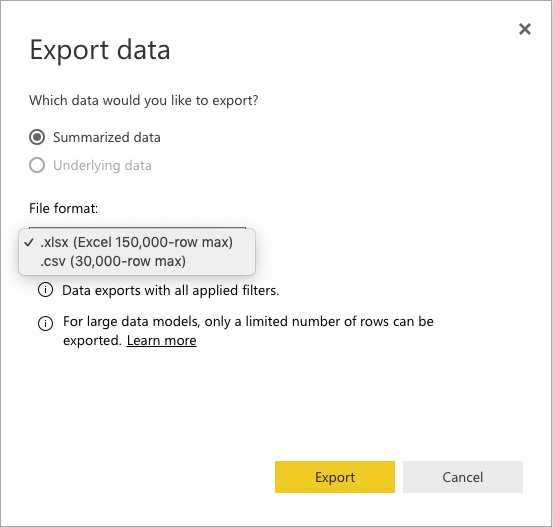Click the yellow Export button
The height and width of the screenshot is (527, 553).
click(x=335, y=477)
